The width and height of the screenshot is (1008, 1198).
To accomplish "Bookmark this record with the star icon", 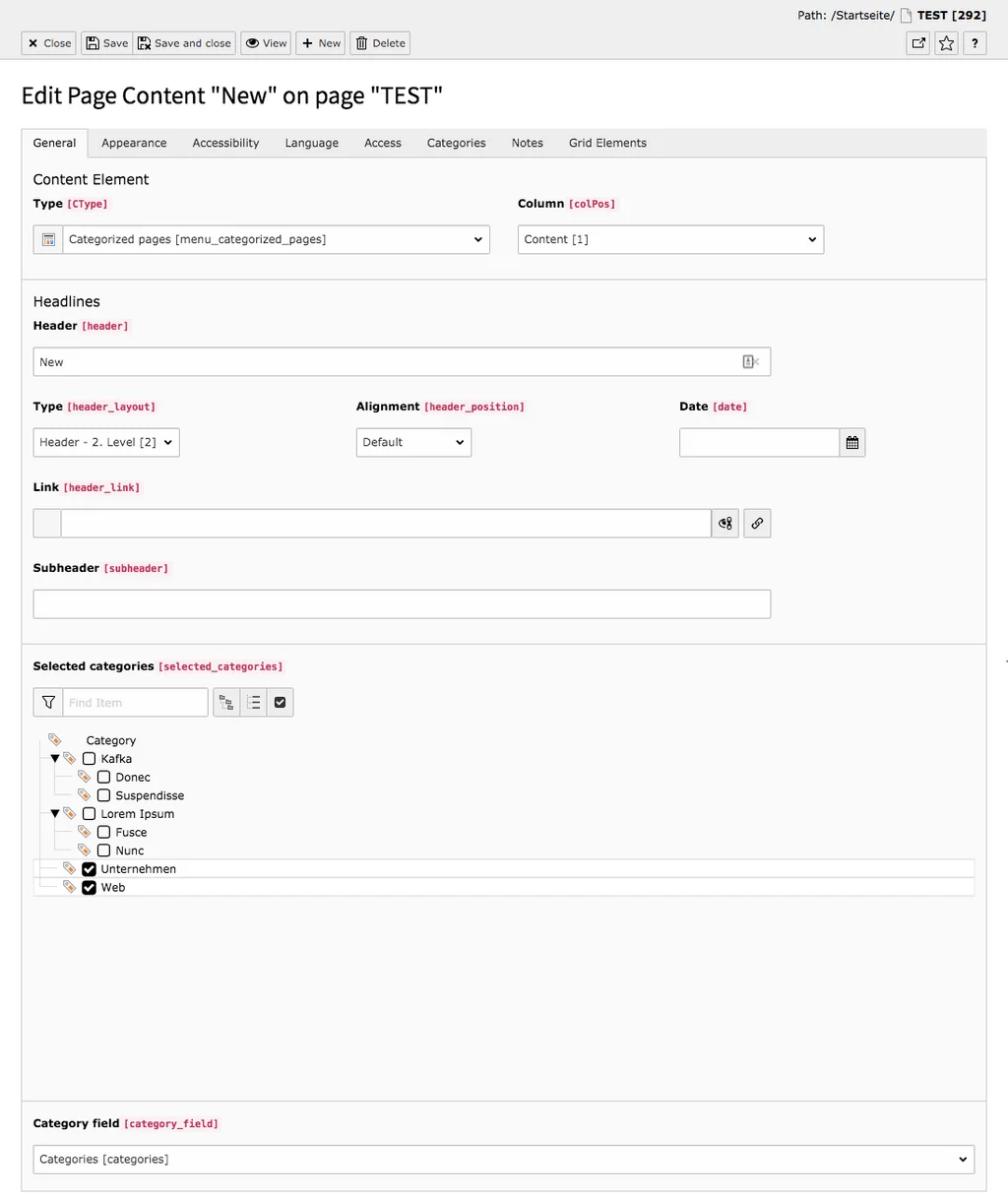I will 945,42.
